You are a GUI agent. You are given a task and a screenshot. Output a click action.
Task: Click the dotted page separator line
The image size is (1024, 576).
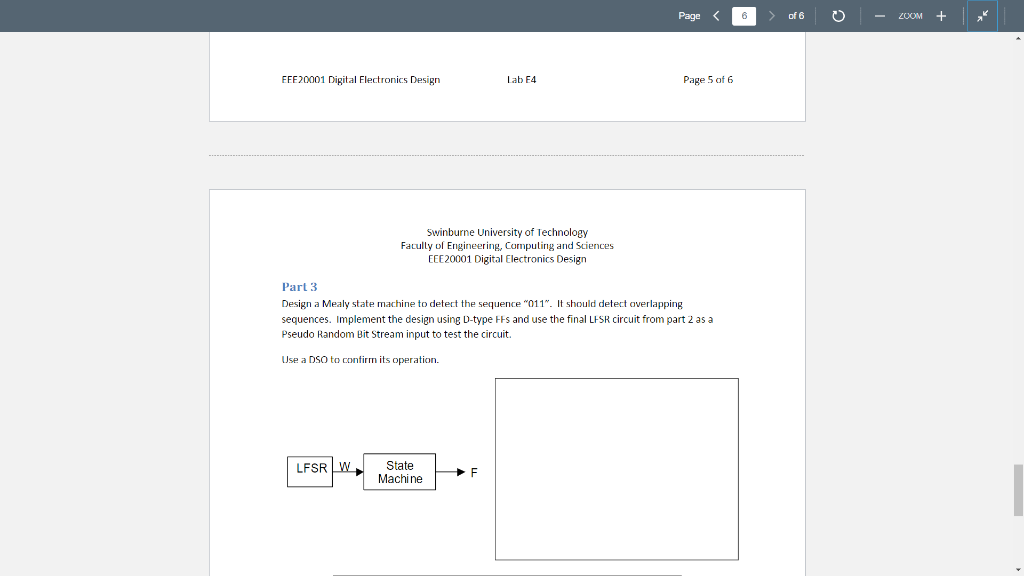tap(507, 155)
